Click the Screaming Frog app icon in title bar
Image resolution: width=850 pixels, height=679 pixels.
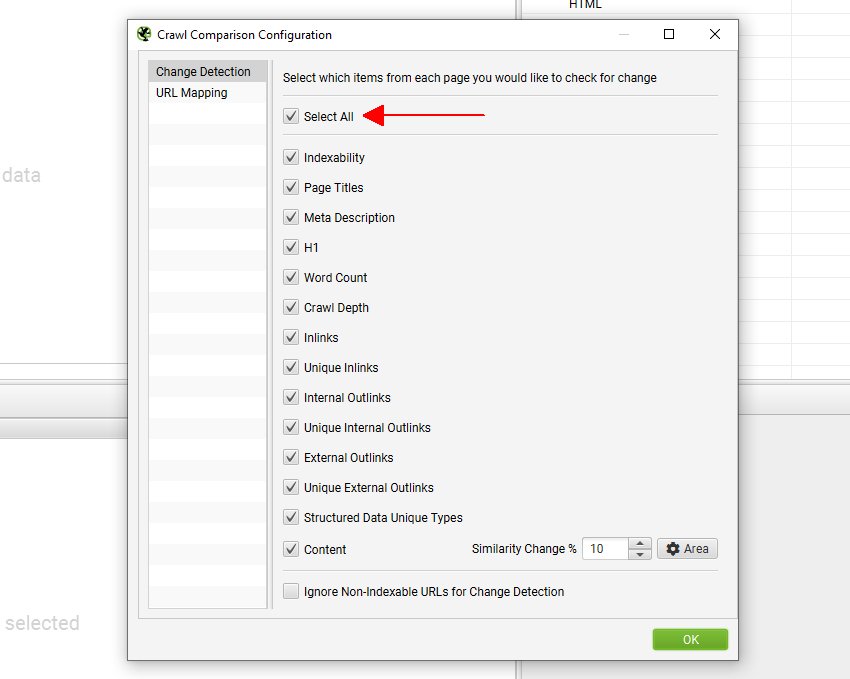pos(144,34)
